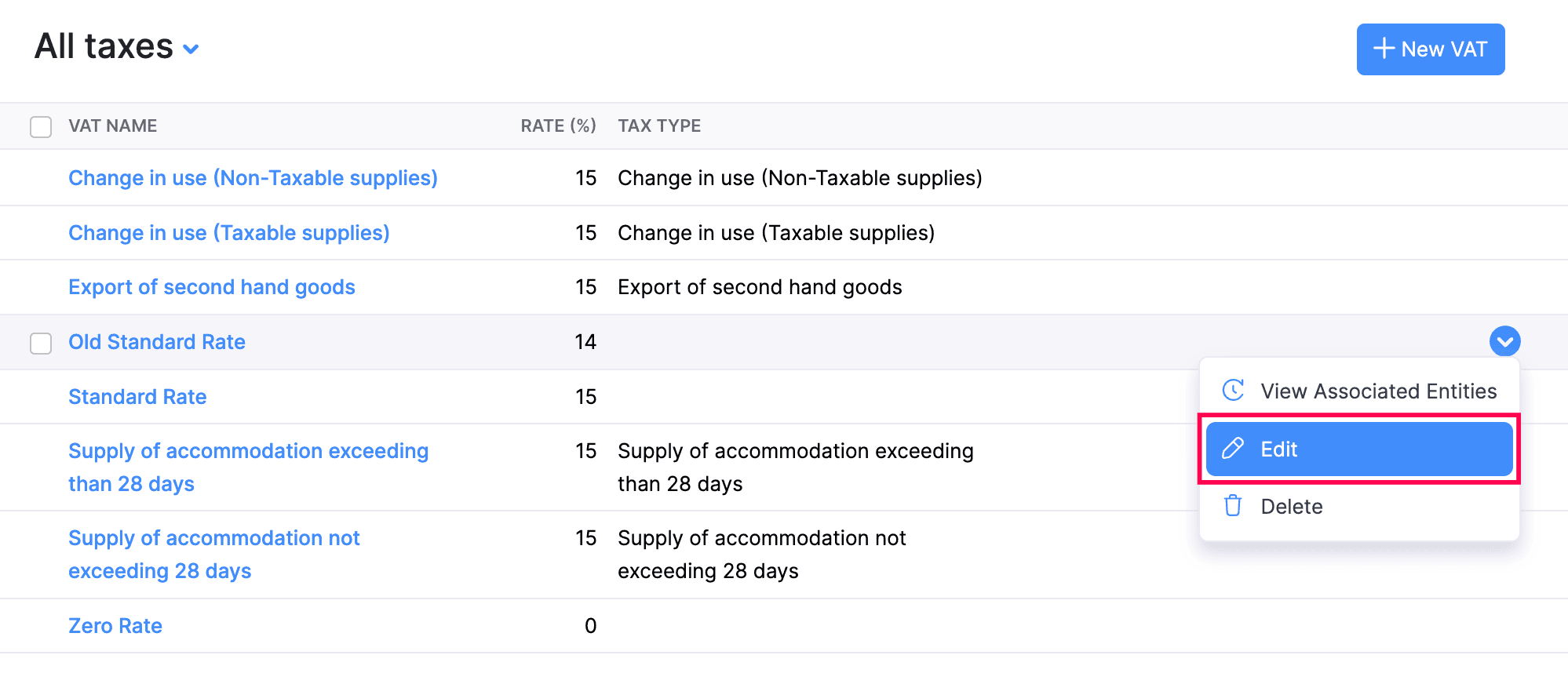Image resolution: width=1568 pixels, height=684 pixels.
Task: Collapse the Old Standard Rate action dropdown
Action: (1504, 341)
